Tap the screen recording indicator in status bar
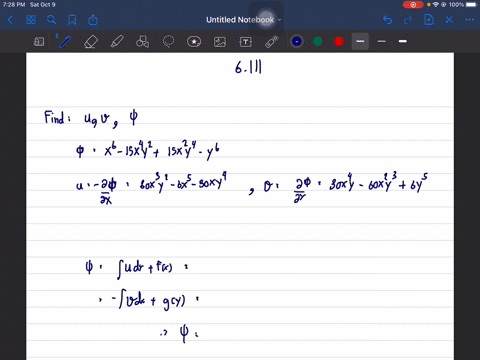The width and height of the screenshot is (480, 360). (413, 5)
